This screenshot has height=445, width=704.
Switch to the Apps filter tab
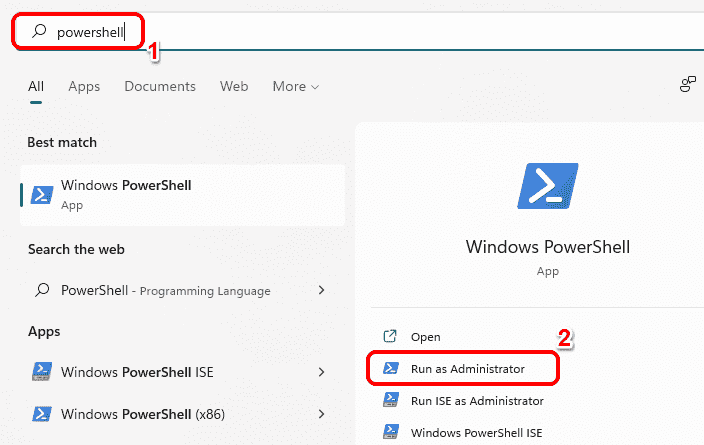pos(84,87)
